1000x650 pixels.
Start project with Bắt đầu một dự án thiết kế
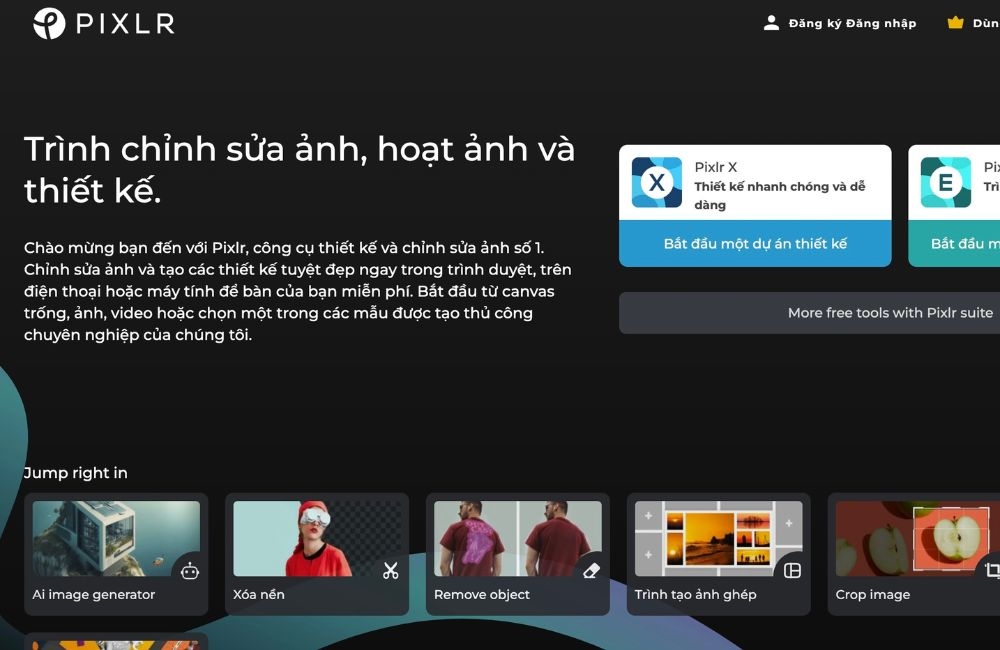(x=755, y=244)
